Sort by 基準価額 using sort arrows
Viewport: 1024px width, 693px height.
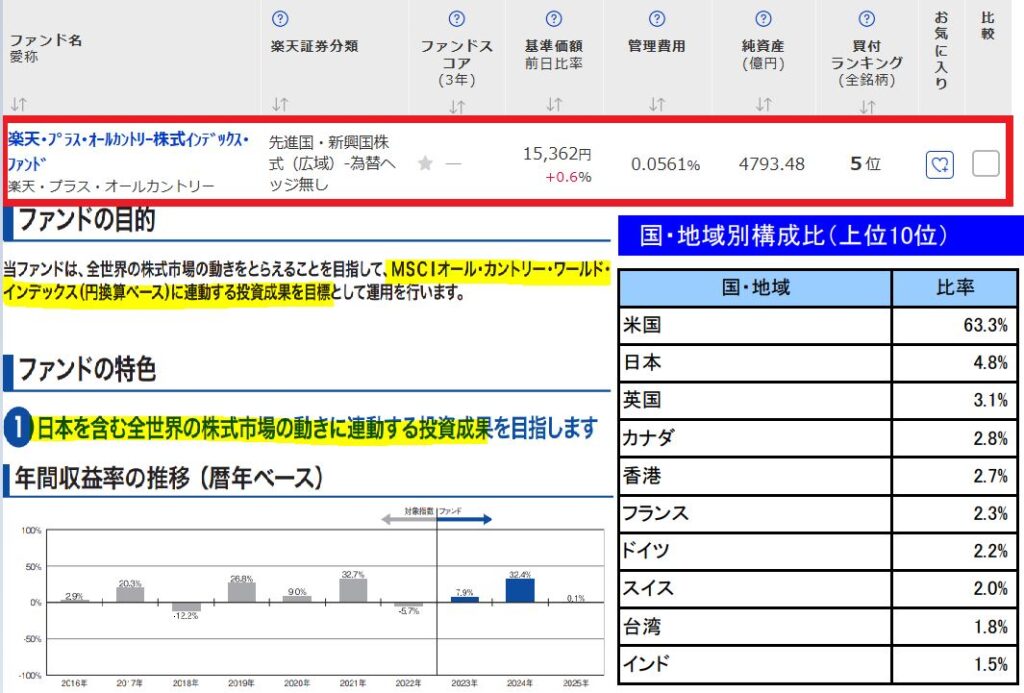tap(554, 104)
